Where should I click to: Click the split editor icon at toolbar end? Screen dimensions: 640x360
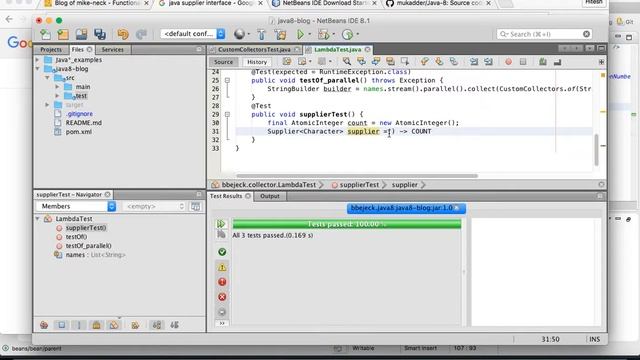(x=601, y=62)
